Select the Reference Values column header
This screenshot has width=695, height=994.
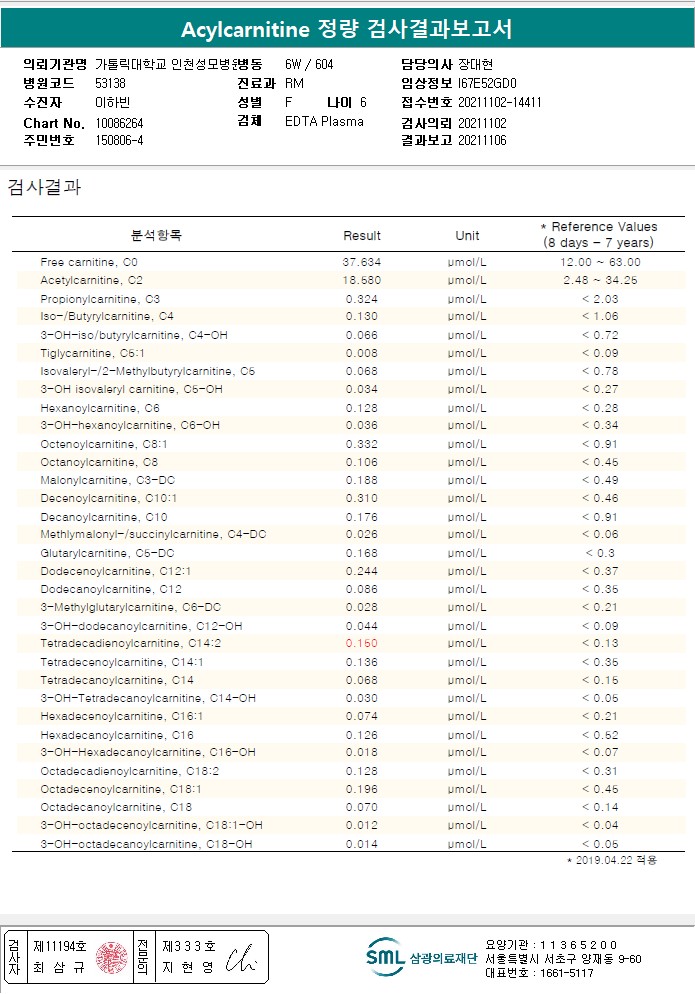coord(599,235)
